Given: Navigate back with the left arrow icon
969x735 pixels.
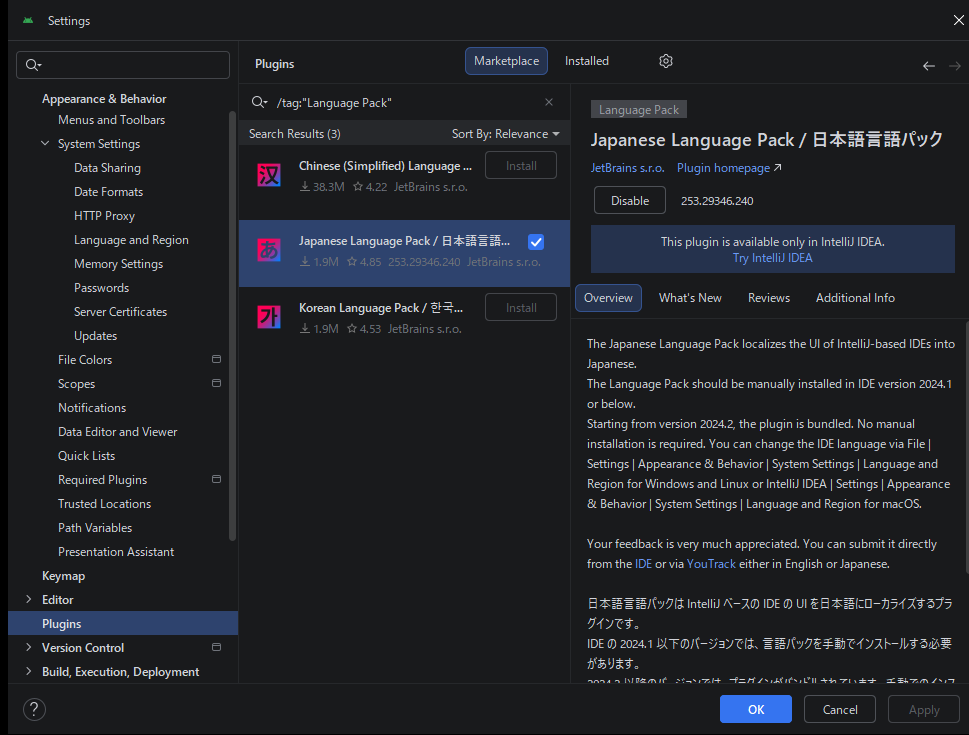Looking at the screenshot, I should point(928,66).
